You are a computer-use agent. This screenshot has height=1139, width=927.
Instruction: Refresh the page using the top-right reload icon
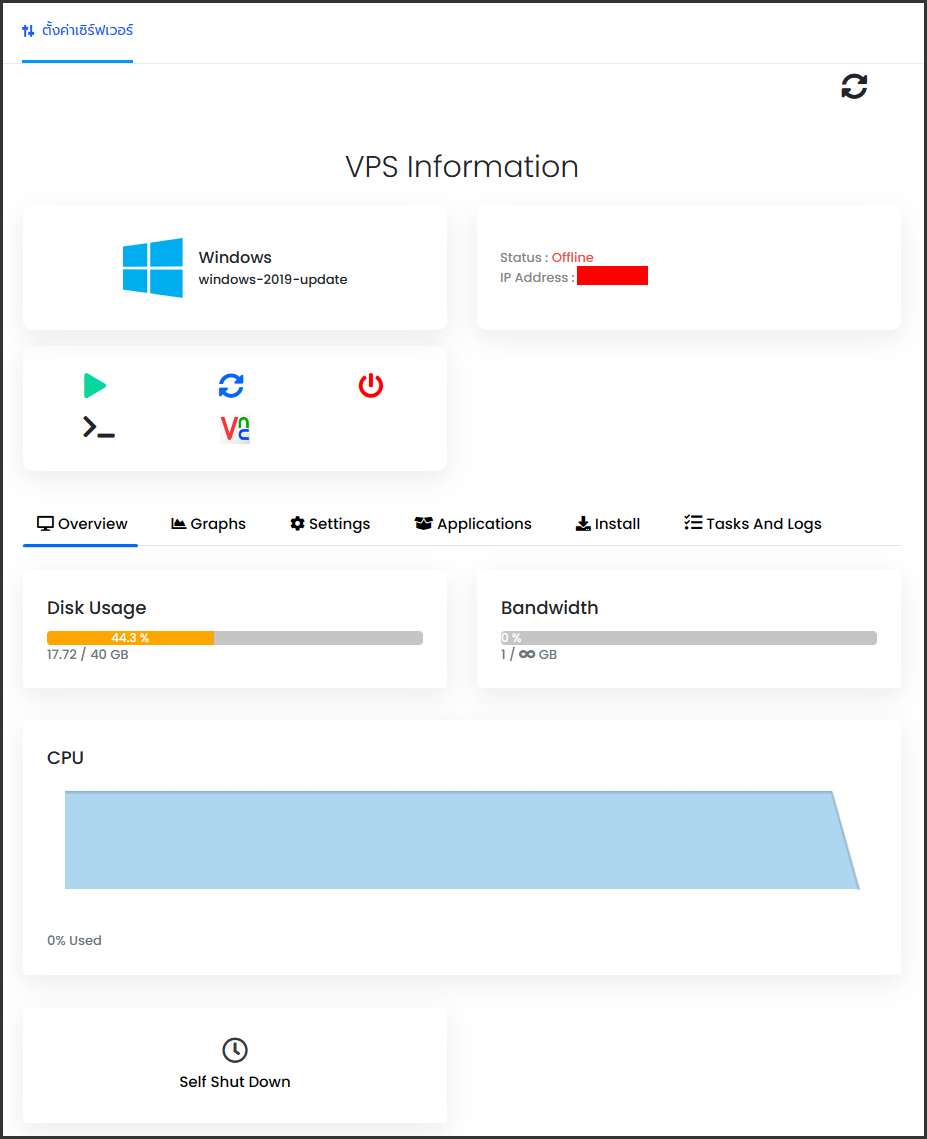[855, 87]
